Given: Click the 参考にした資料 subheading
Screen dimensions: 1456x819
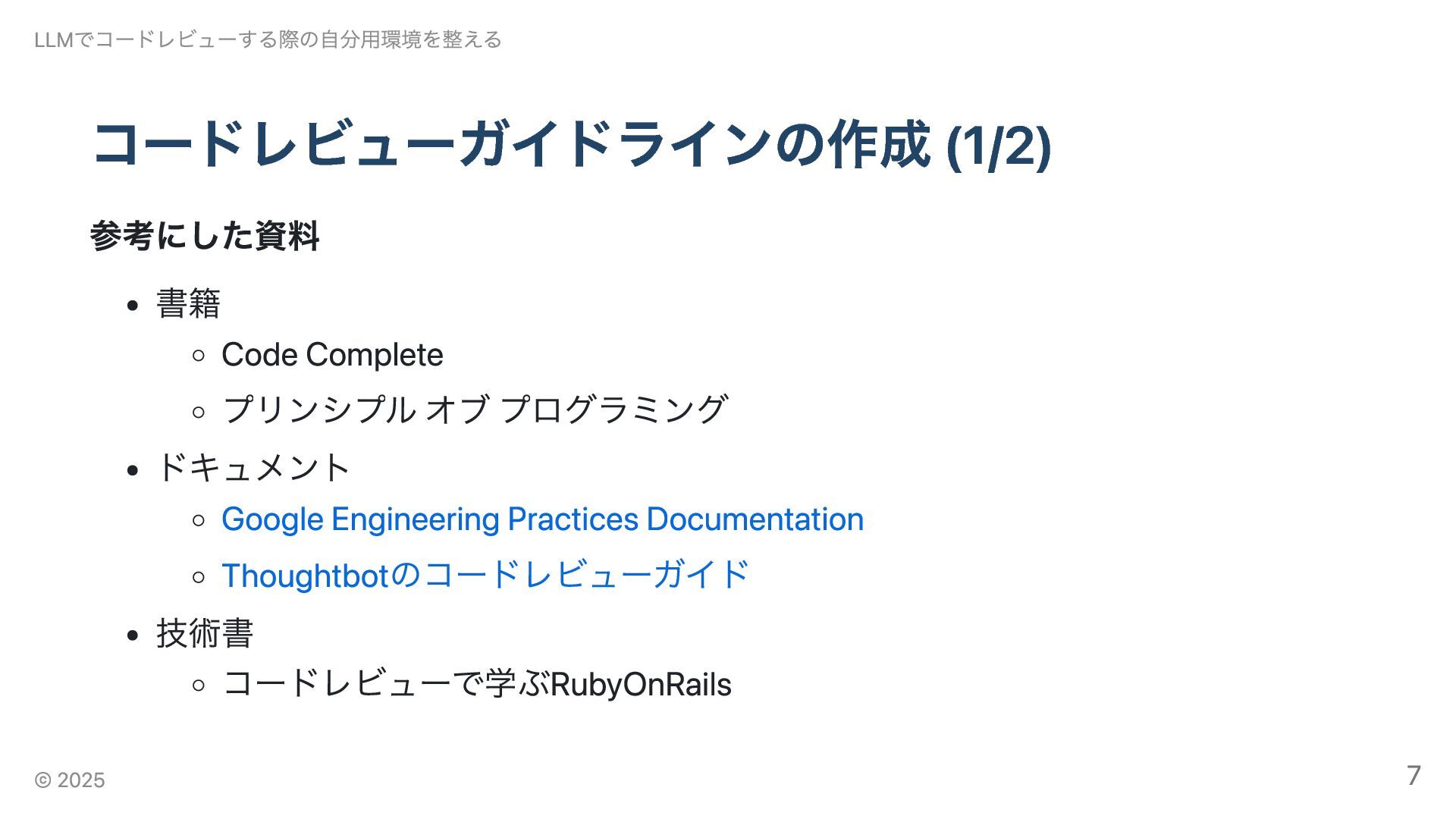Looking at the screenshot, I should tap(205, 236).
